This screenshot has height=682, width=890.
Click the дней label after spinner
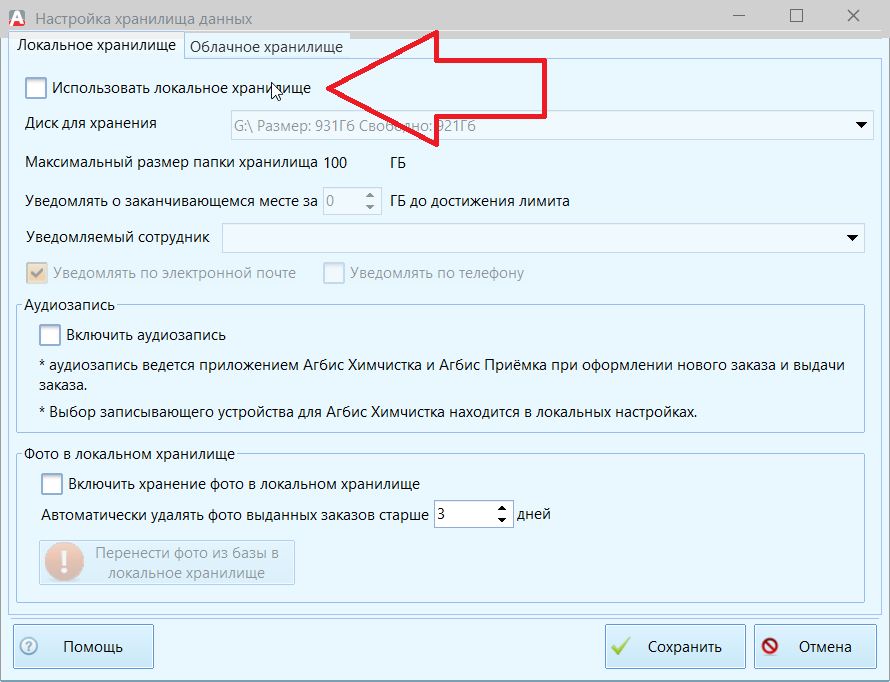pos(534,514)
